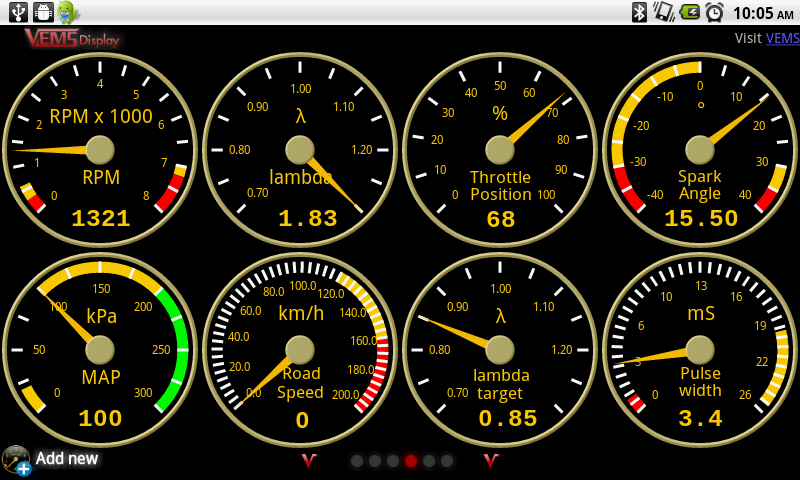The height and width of the screenshot is (480, 800).
Task: Tap the battery charging status icon
Action: pyautogui.click(x=689, y=12)
